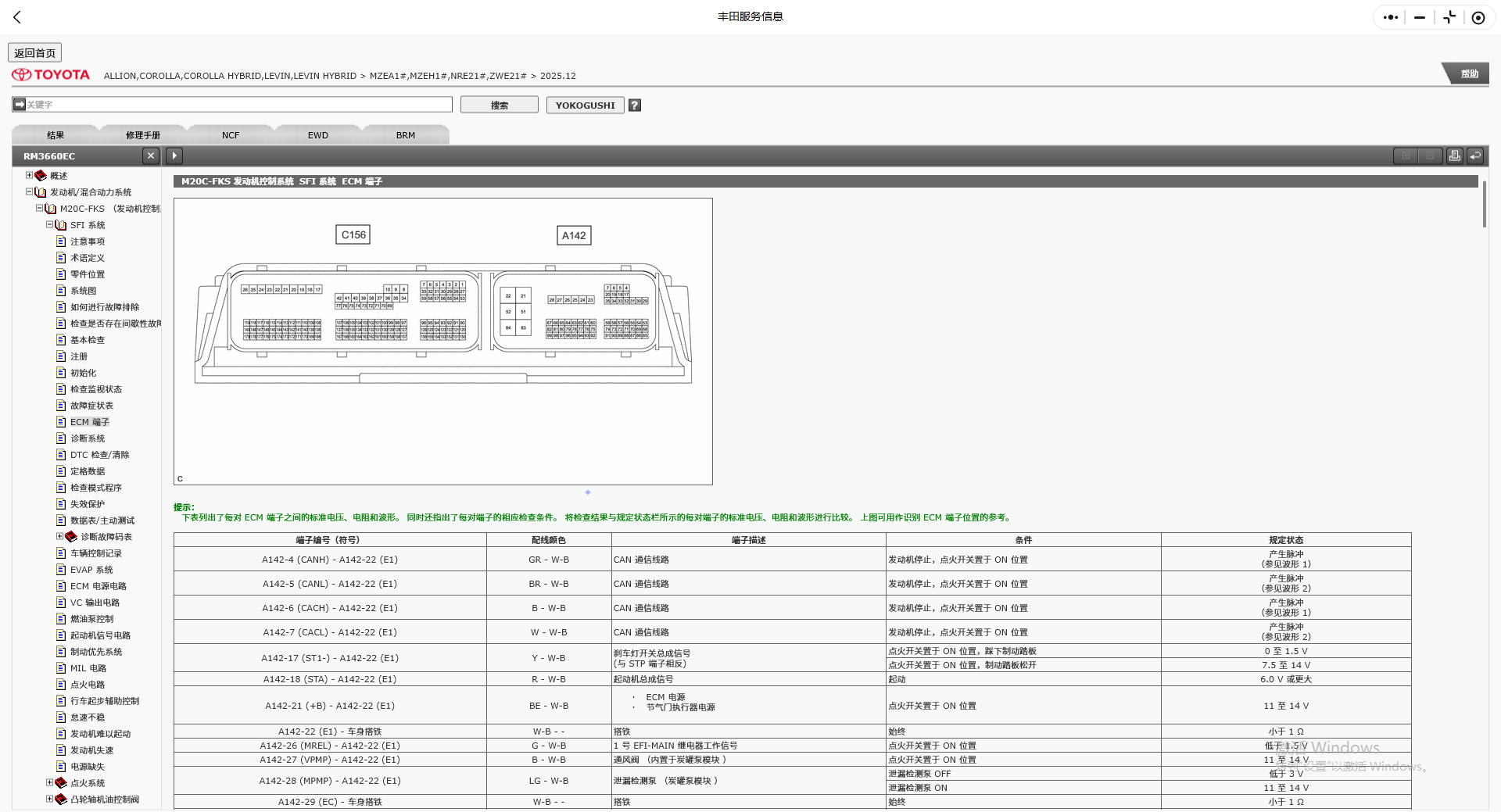Go back with the top-left arrow
The height and width of the screenshot is (812, 1501).
[17, 16]
